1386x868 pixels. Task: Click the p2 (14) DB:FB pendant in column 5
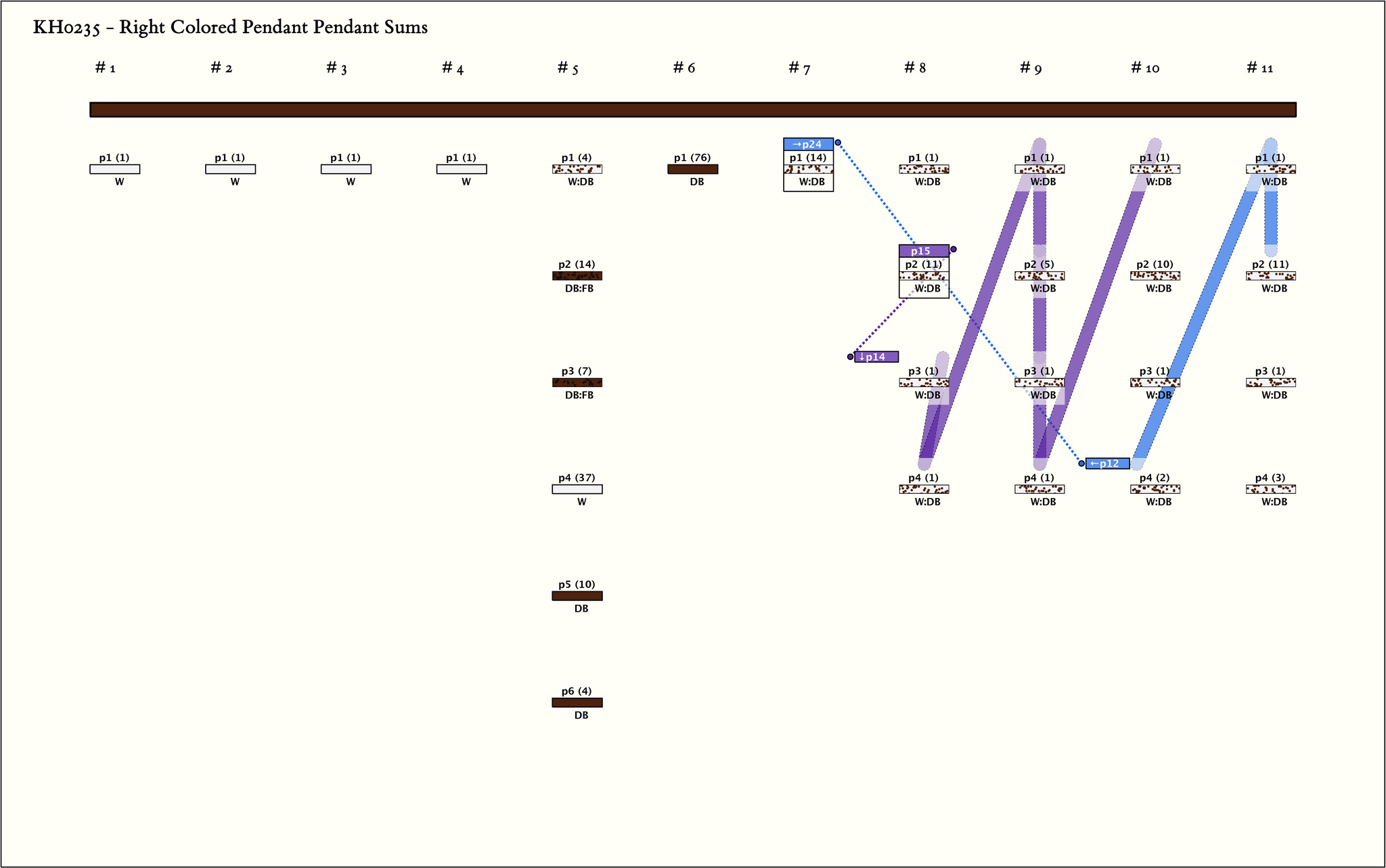pyautogui.click(x=577, y=276)
